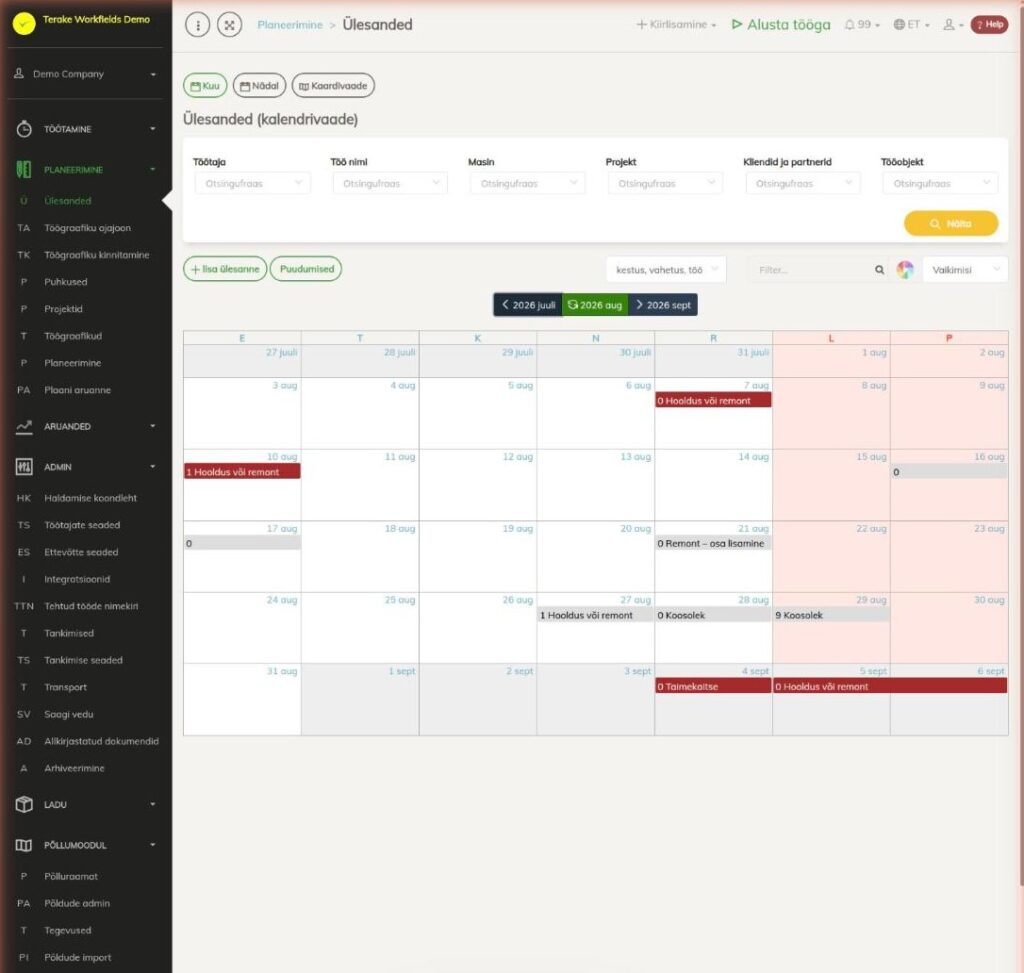Click the red Help button
This screenshot has height=973, width=1024.
pyautogui.click(x=989, y=24)
